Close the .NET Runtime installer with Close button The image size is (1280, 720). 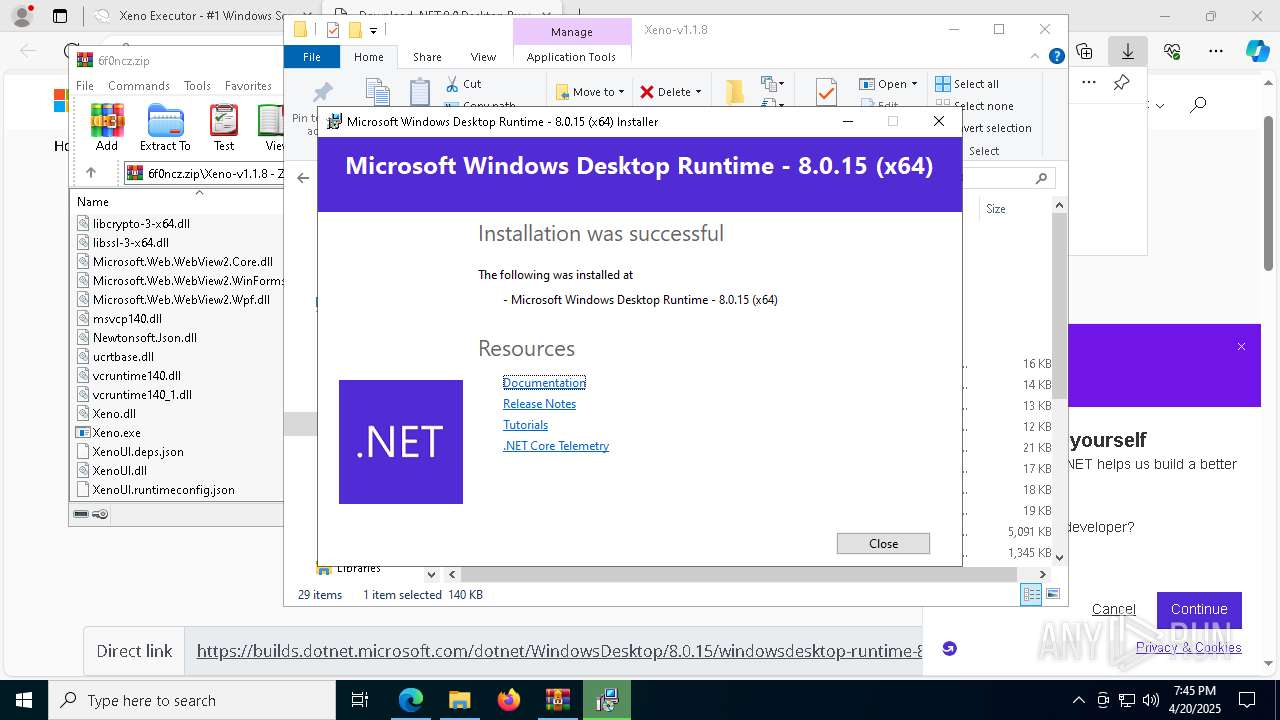click(883, 543)
